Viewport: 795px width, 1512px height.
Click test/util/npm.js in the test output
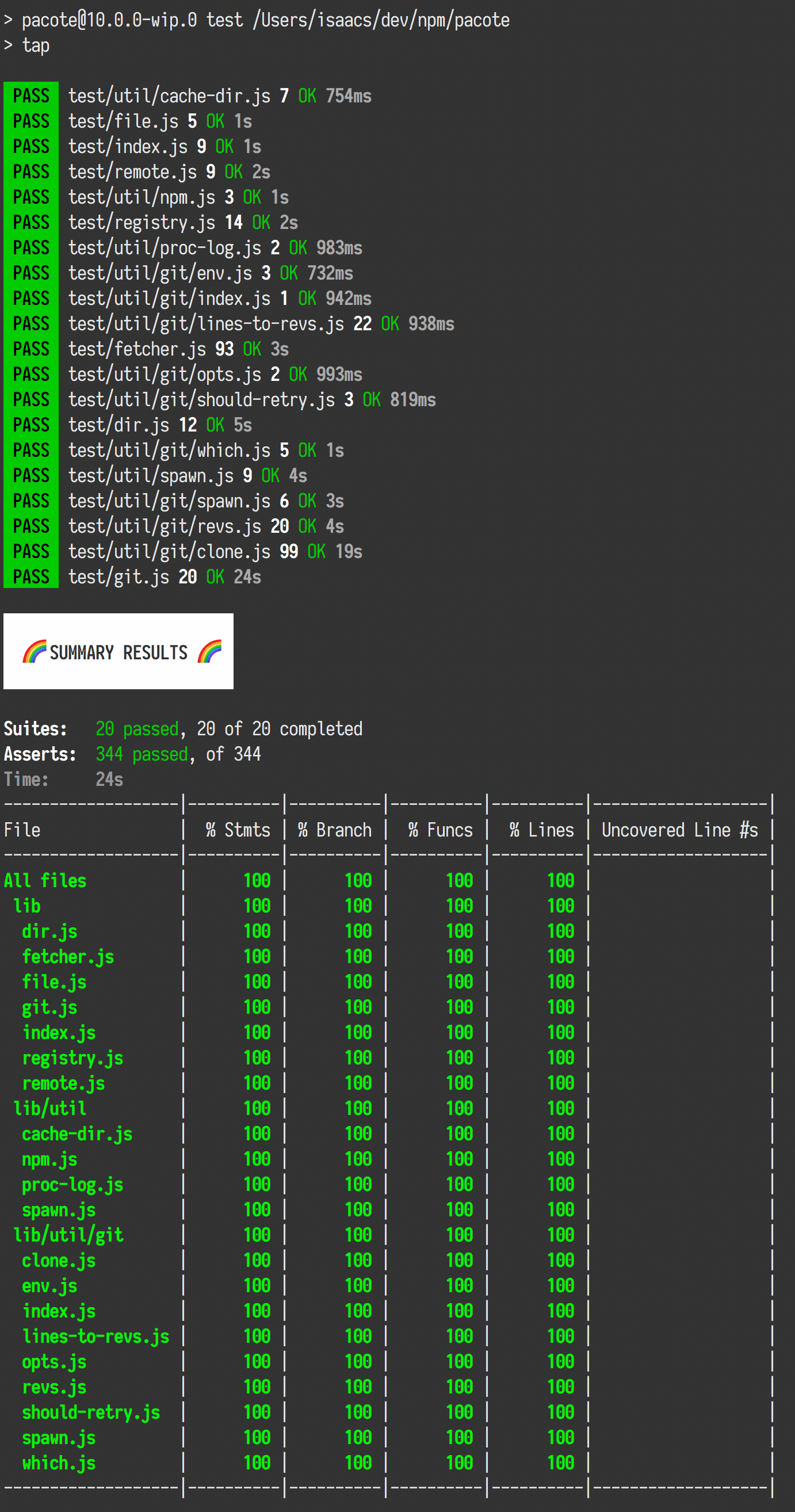click(x=142, y=197)
